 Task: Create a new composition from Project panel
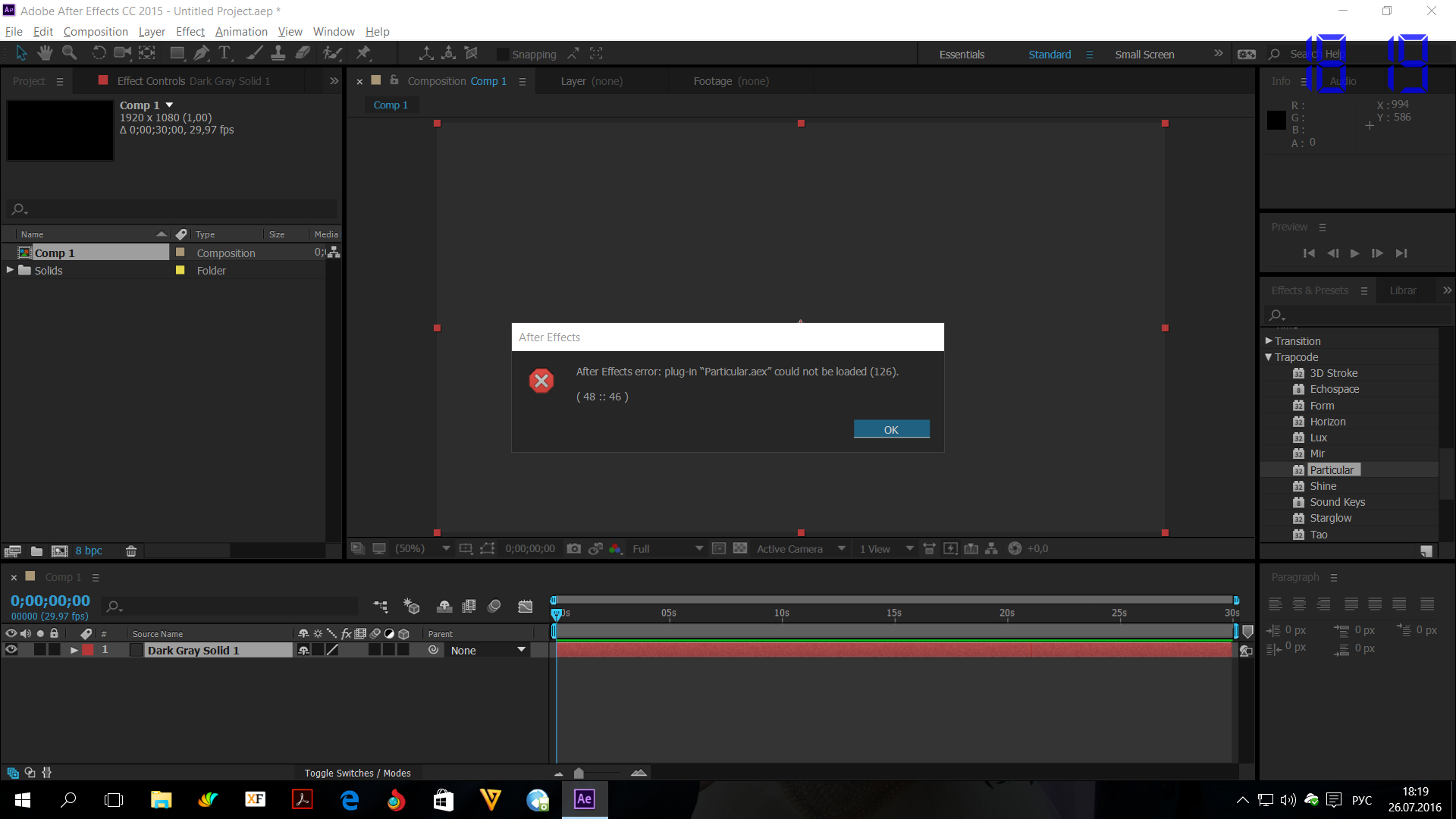tap(60, 551)
